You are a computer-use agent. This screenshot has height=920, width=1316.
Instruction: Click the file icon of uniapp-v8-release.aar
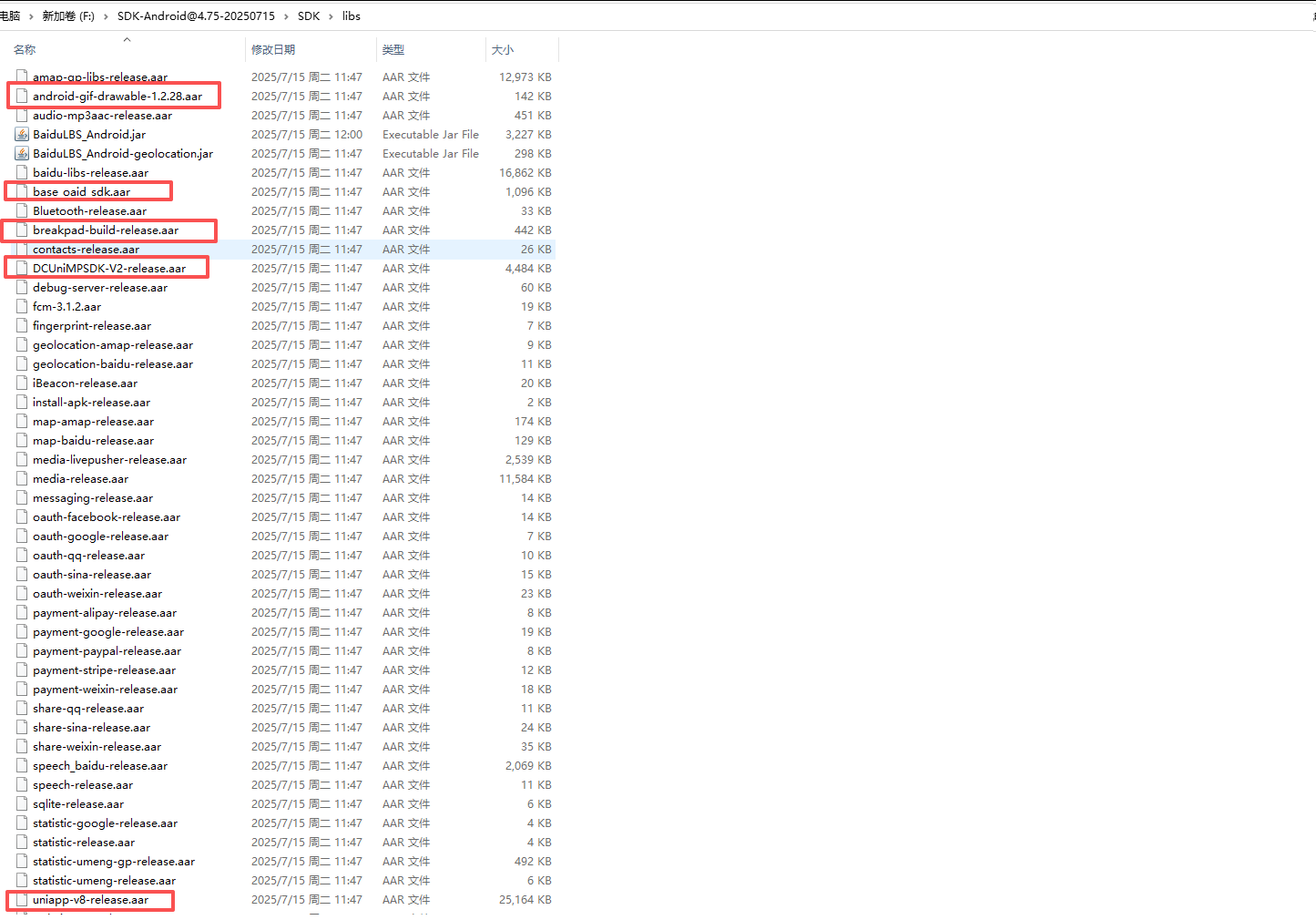click(x=22, y=899)
